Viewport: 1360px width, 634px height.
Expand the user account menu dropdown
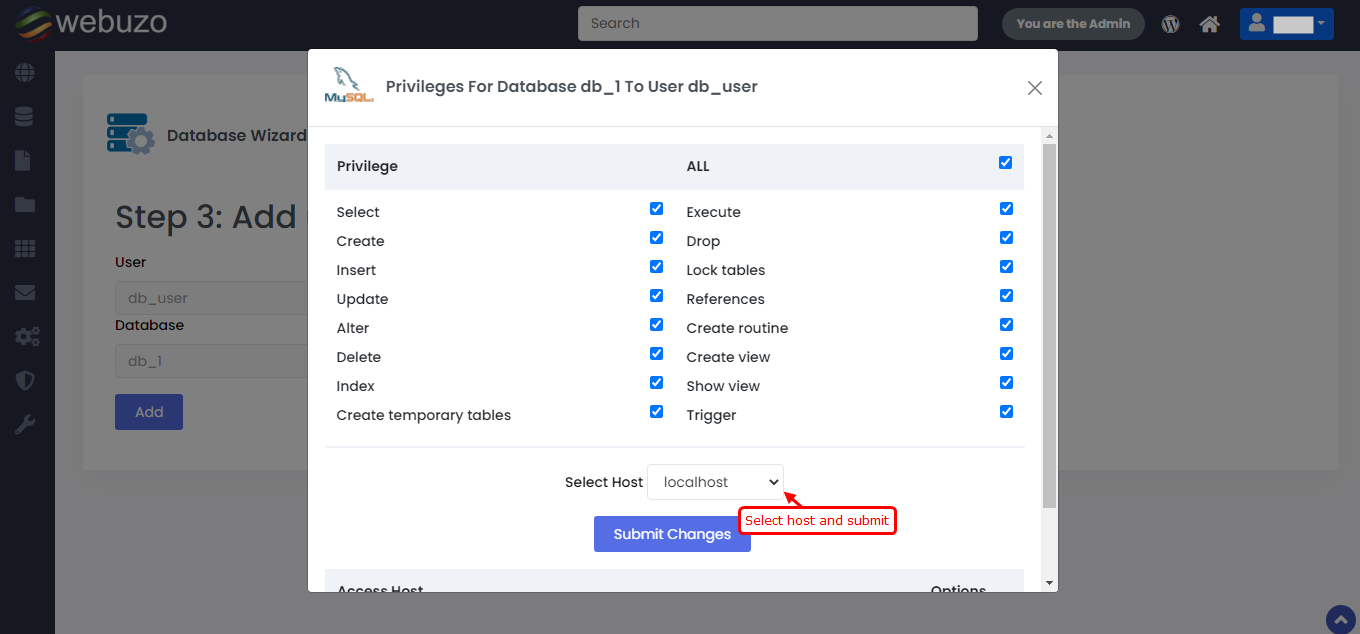pos(1286,24)
